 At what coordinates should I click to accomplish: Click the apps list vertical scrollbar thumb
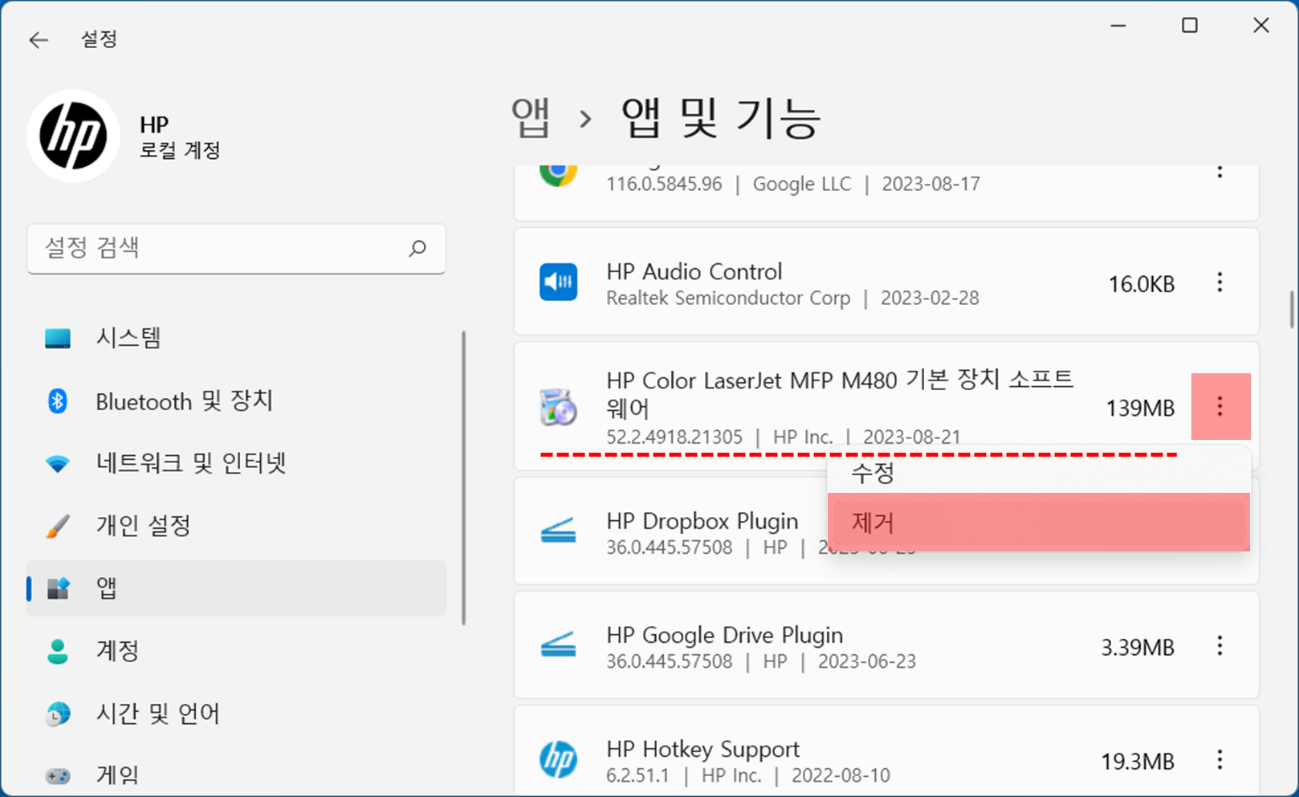pyautogui.click(x=1292, y=310)
